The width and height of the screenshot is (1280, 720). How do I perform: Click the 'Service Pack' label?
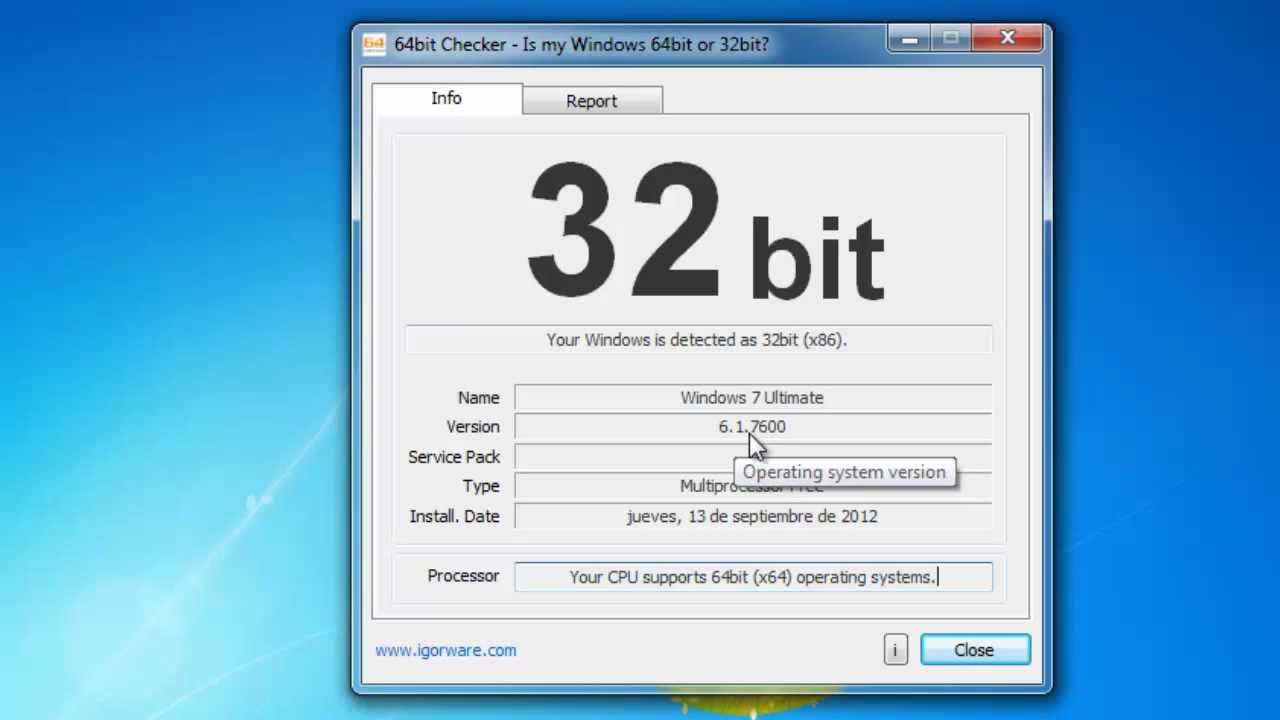[454, 457]
